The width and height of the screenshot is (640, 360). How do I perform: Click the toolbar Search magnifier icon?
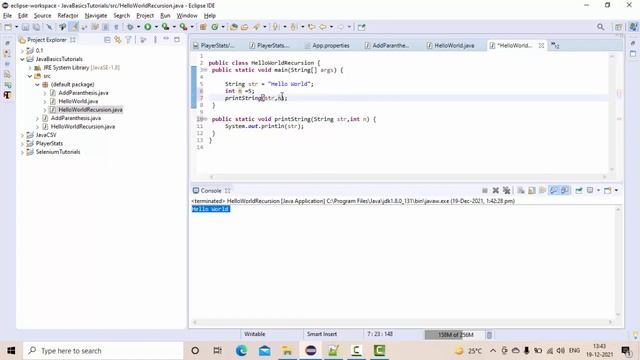600,27
